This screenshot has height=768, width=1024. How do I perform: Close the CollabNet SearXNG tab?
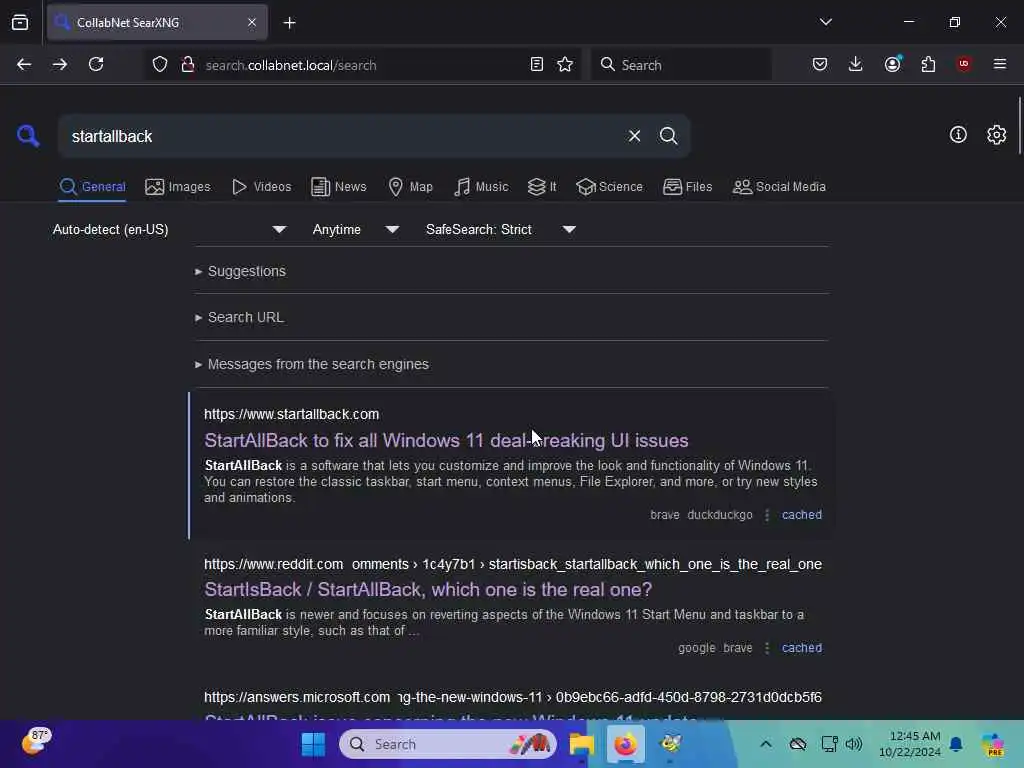(x=252, y=22)
